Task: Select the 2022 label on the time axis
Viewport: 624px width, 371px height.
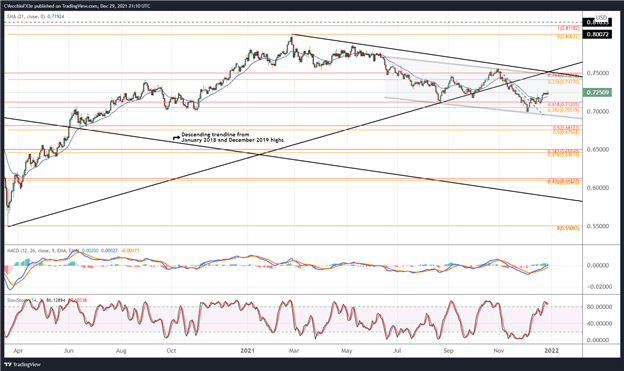Action: [x=551, y=351]
